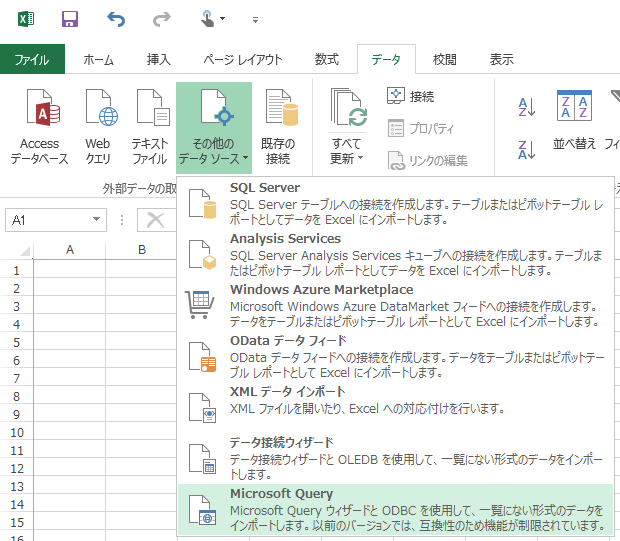Open データ接続ウィザード
Screen dimensions: 620x541
[x=395, y=458]
